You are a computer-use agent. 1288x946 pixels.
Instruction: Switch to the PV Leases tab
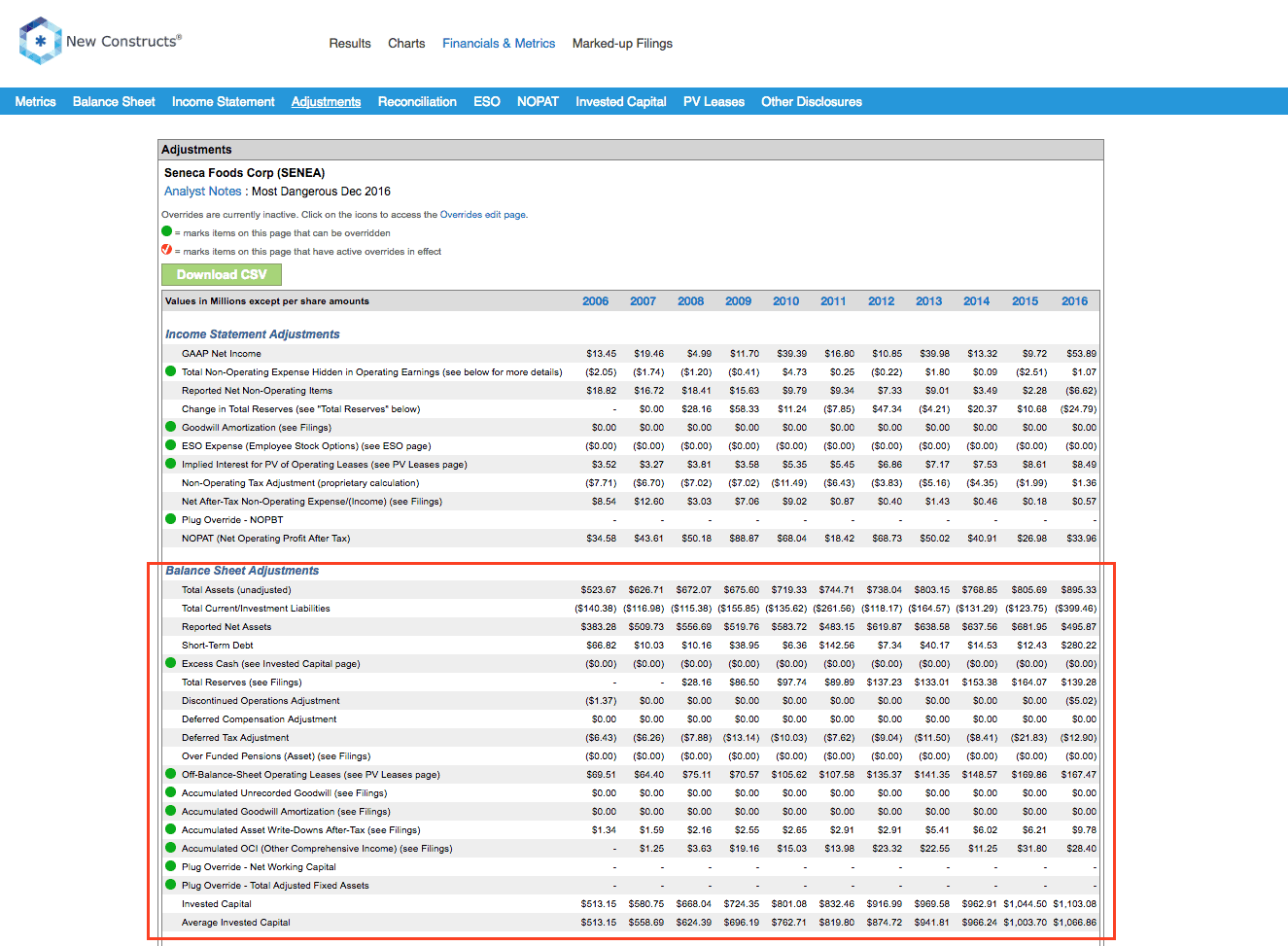coord(714,102)
